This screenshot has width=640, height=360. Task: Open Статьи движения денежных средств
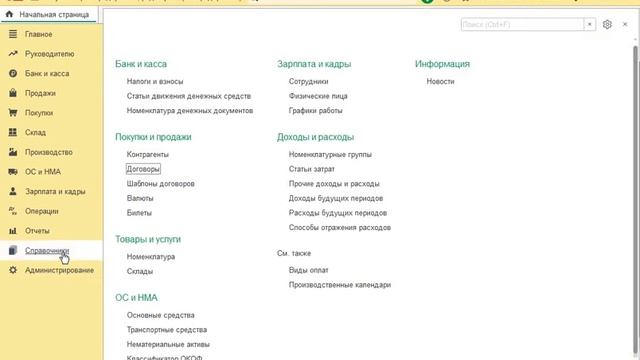coord(189,96)
